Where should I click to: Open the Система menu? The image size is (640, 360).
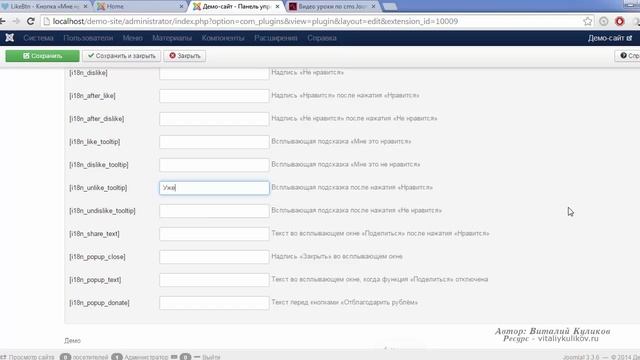coord(38,38)
